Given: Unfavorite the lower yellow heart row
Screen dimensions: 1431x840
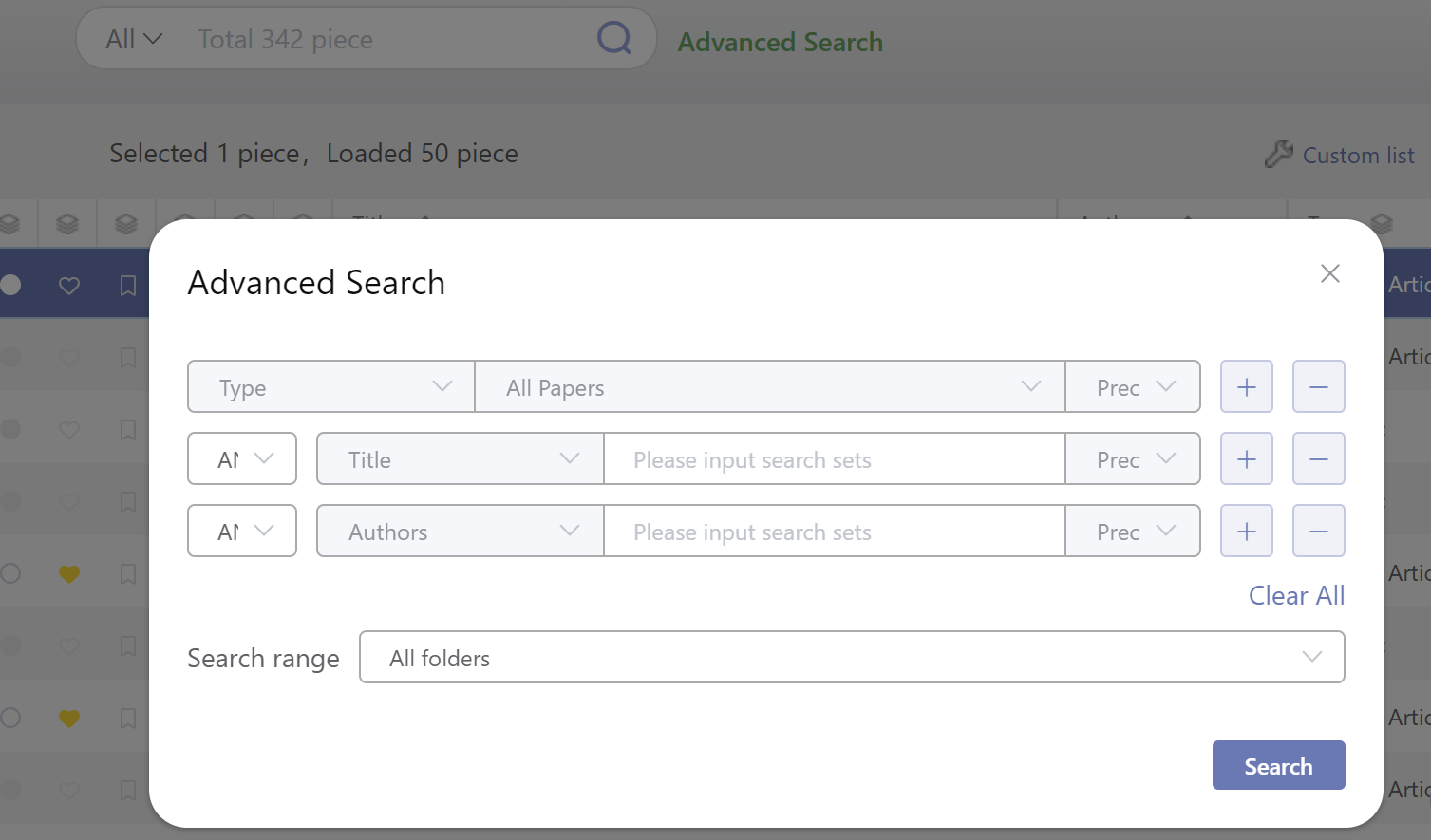Looking at the screenshot, I should (68, 718).
